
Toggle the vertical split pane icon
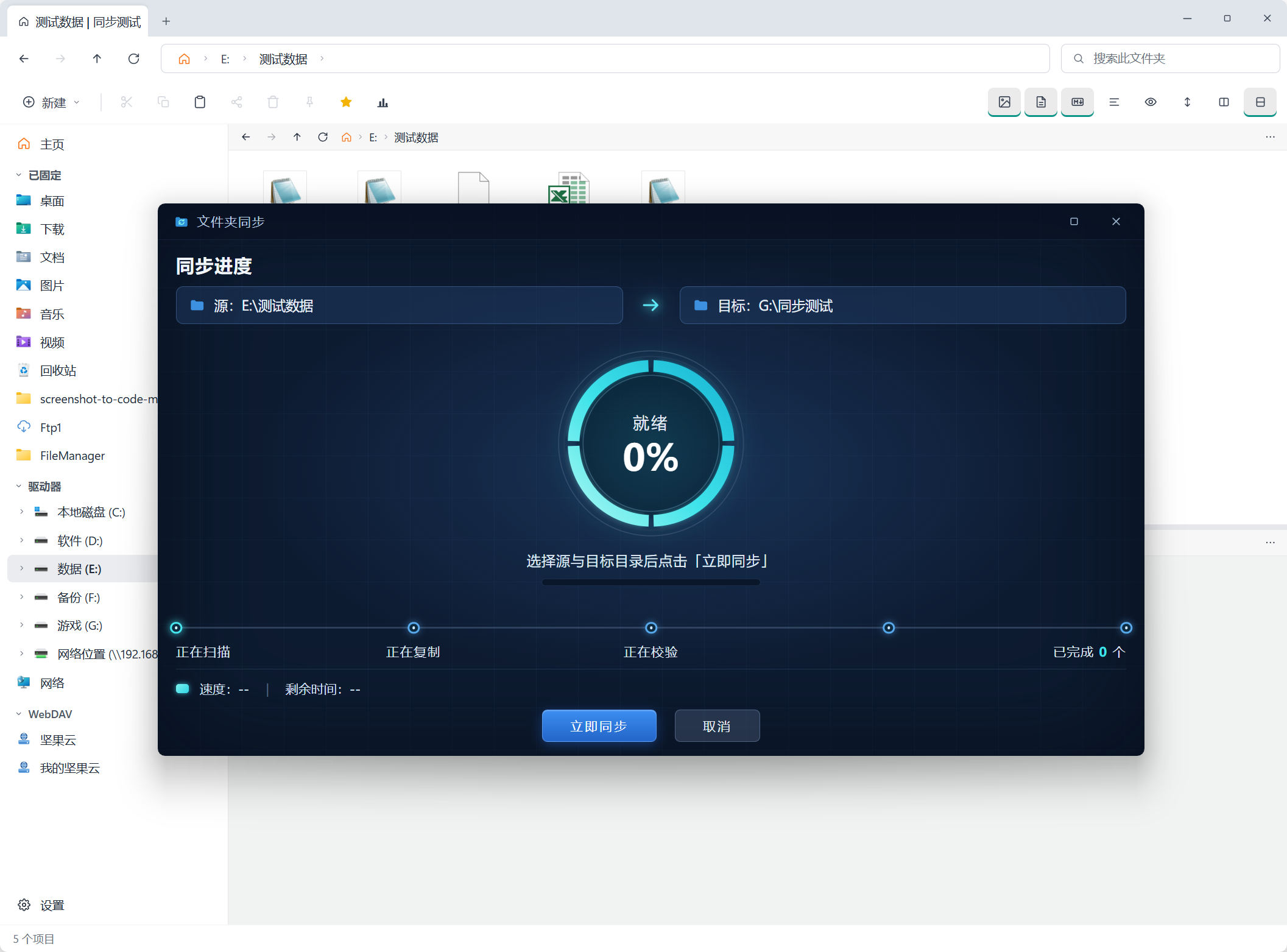[x=1224, y=102]
